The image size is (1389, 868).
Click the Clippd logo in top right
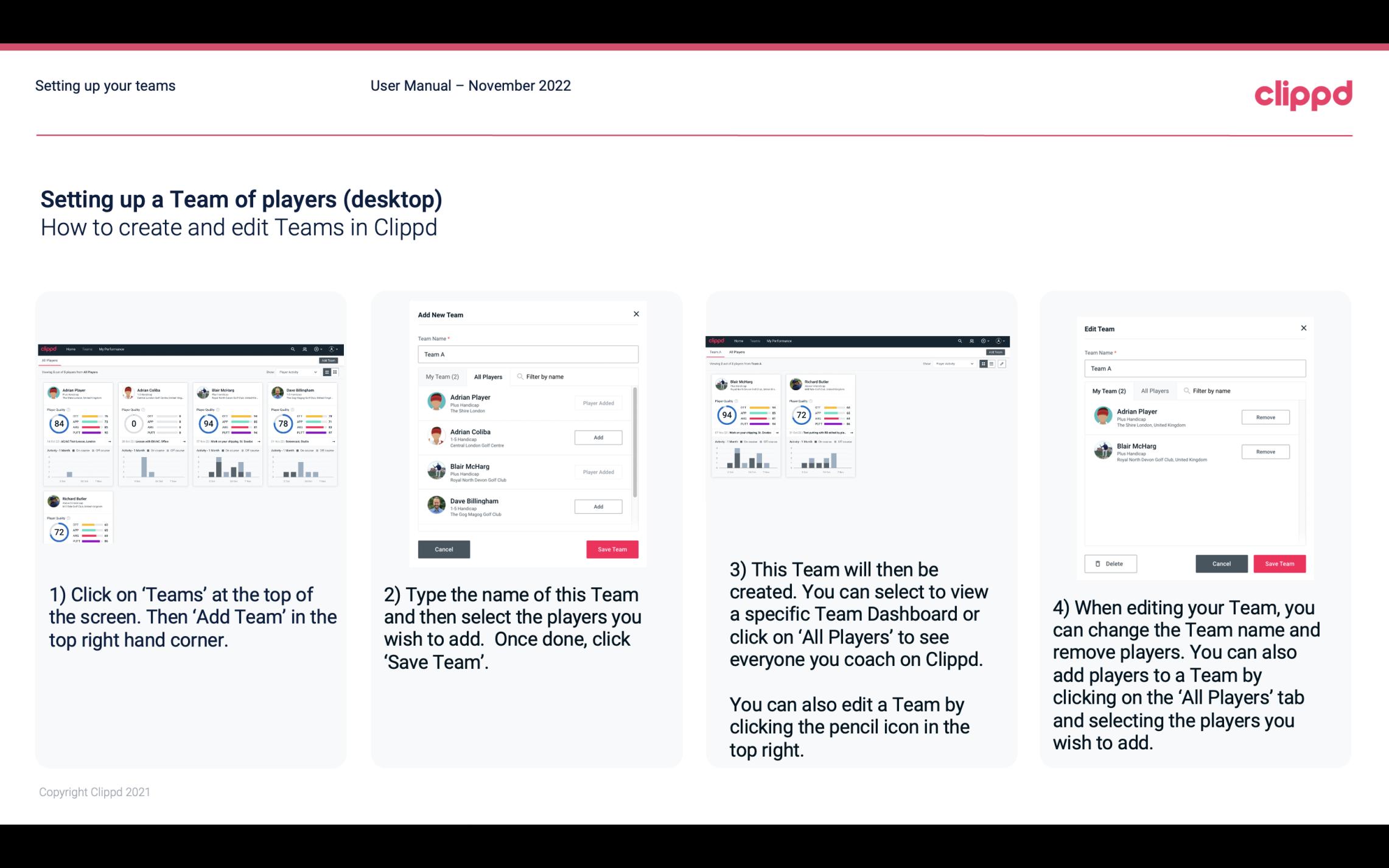(1304, 93)
